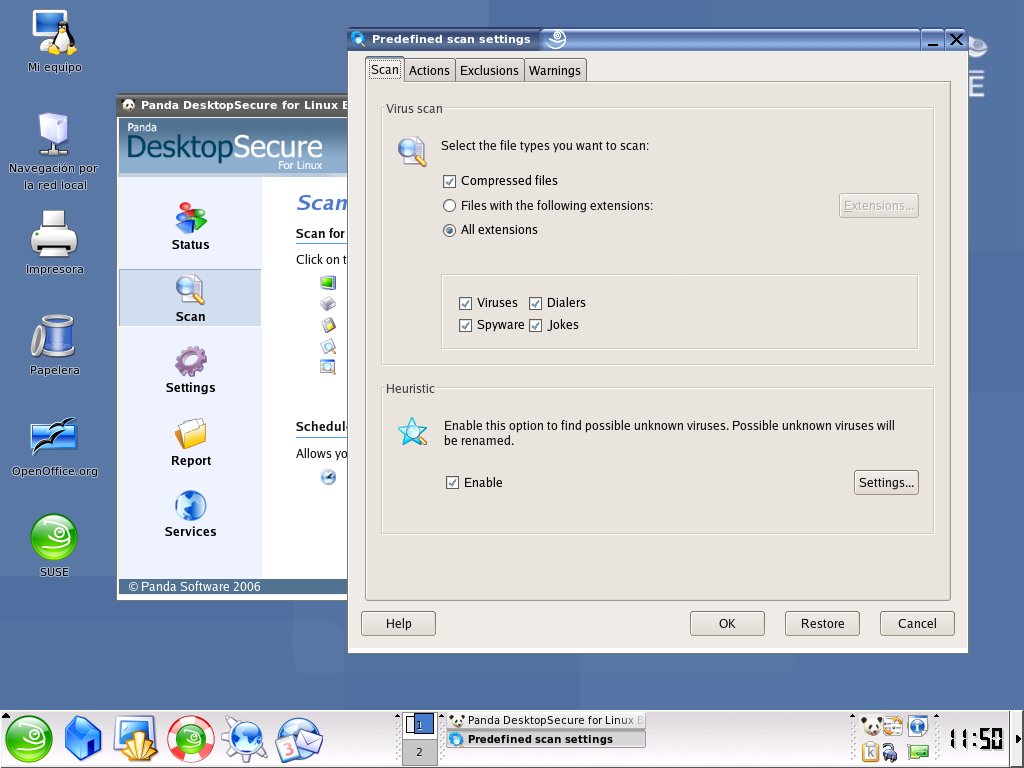Select All extensions radio button
Viewport: 1024px width, 768px height.
[449, 230]
